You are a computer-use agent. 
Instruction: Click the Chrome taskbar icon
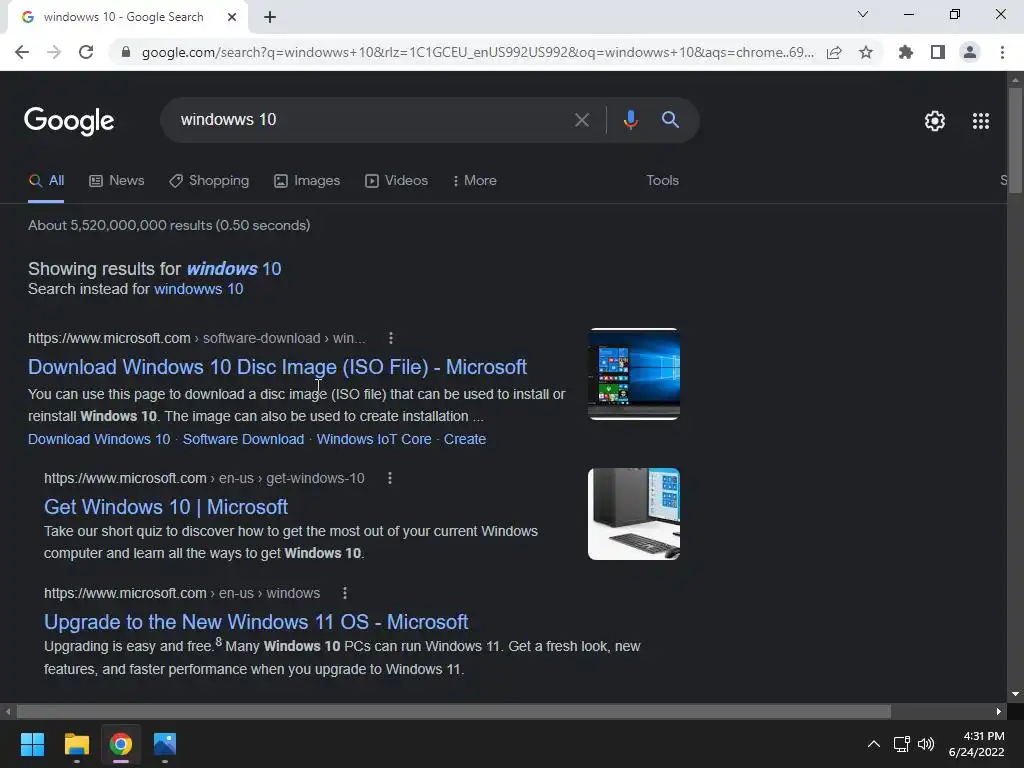click(x=121, y=744)
